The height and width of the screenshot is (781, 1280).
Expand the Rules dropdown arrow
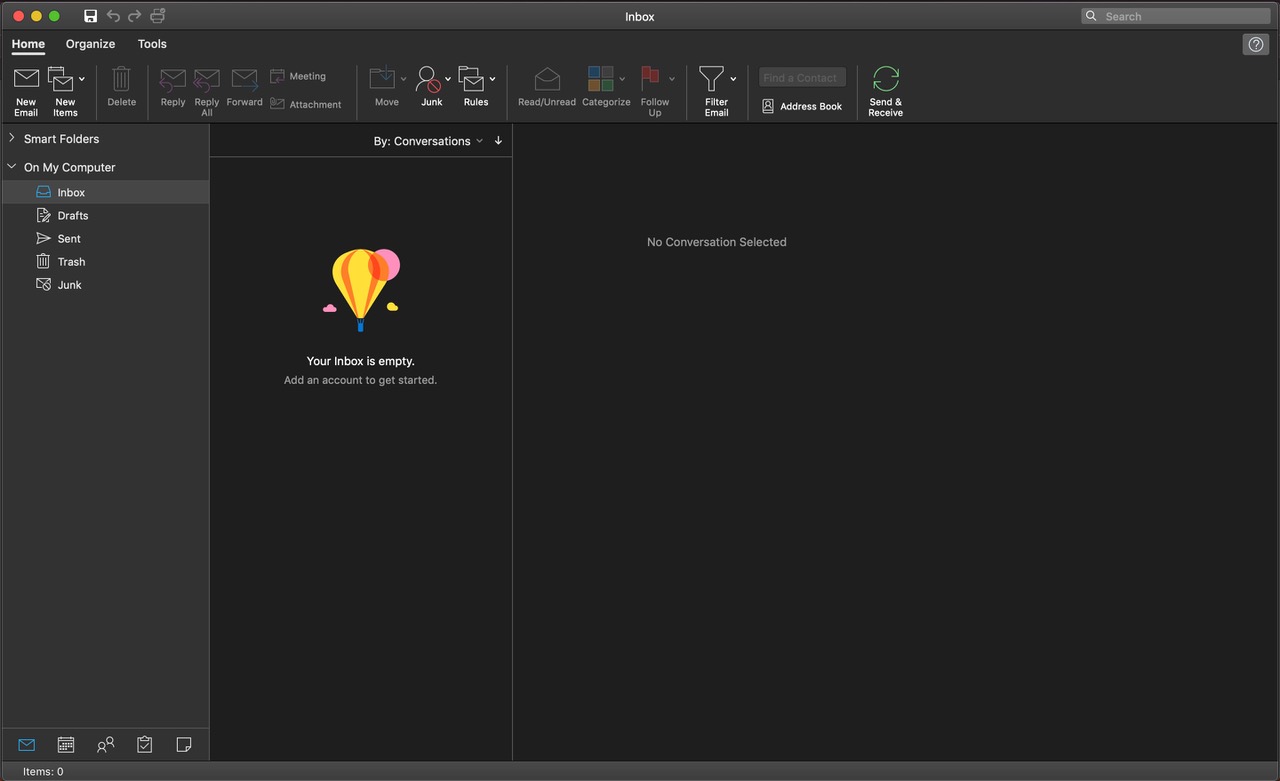pyautogui.click(x=492, y=79)
